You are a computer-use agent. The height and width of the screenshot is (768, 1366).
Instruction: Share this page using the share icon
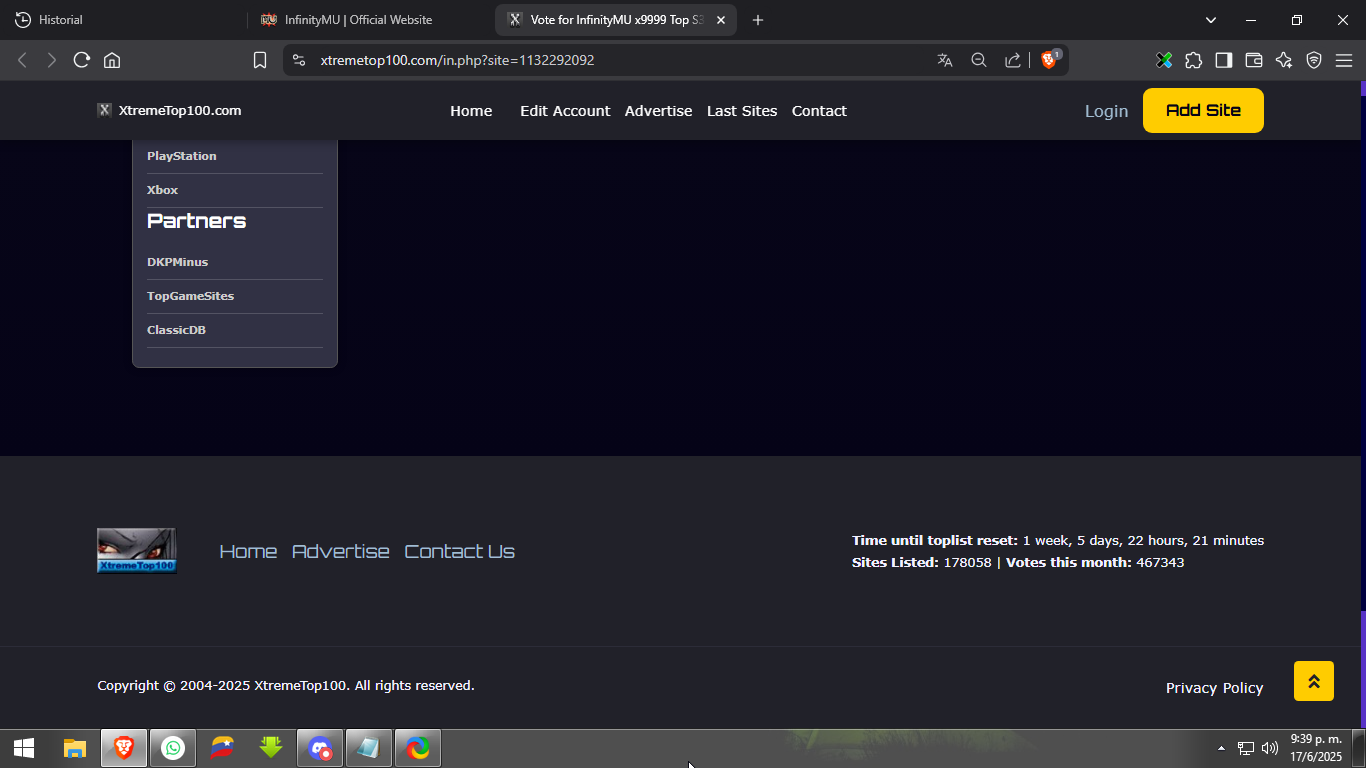(x=1013, y=60)
